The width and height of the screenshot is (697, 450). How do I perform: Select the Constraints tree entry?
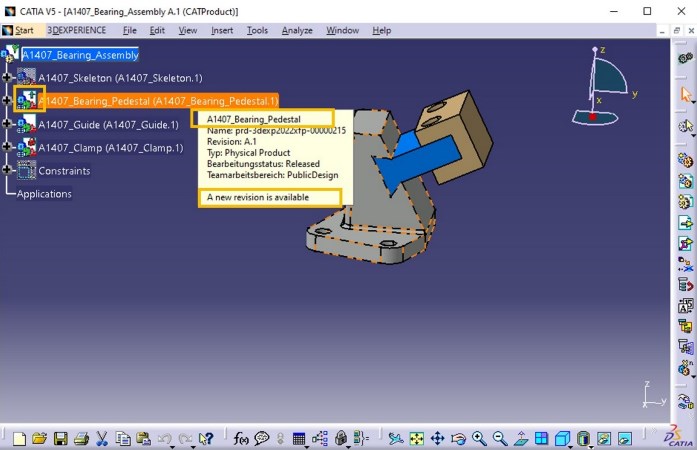pos(64,171)
